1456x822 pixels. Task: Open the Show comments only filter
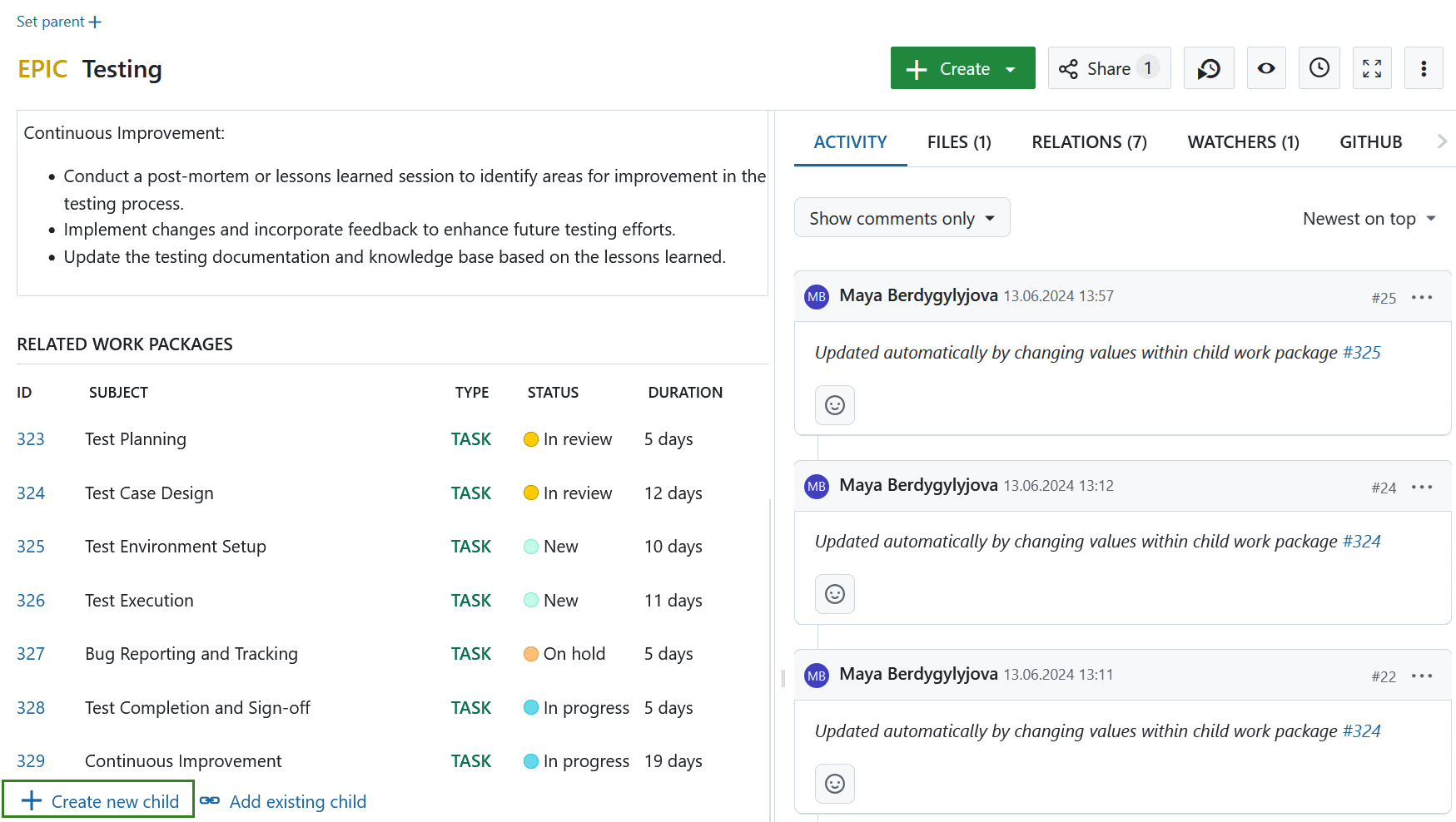click(x=902, y=217)
